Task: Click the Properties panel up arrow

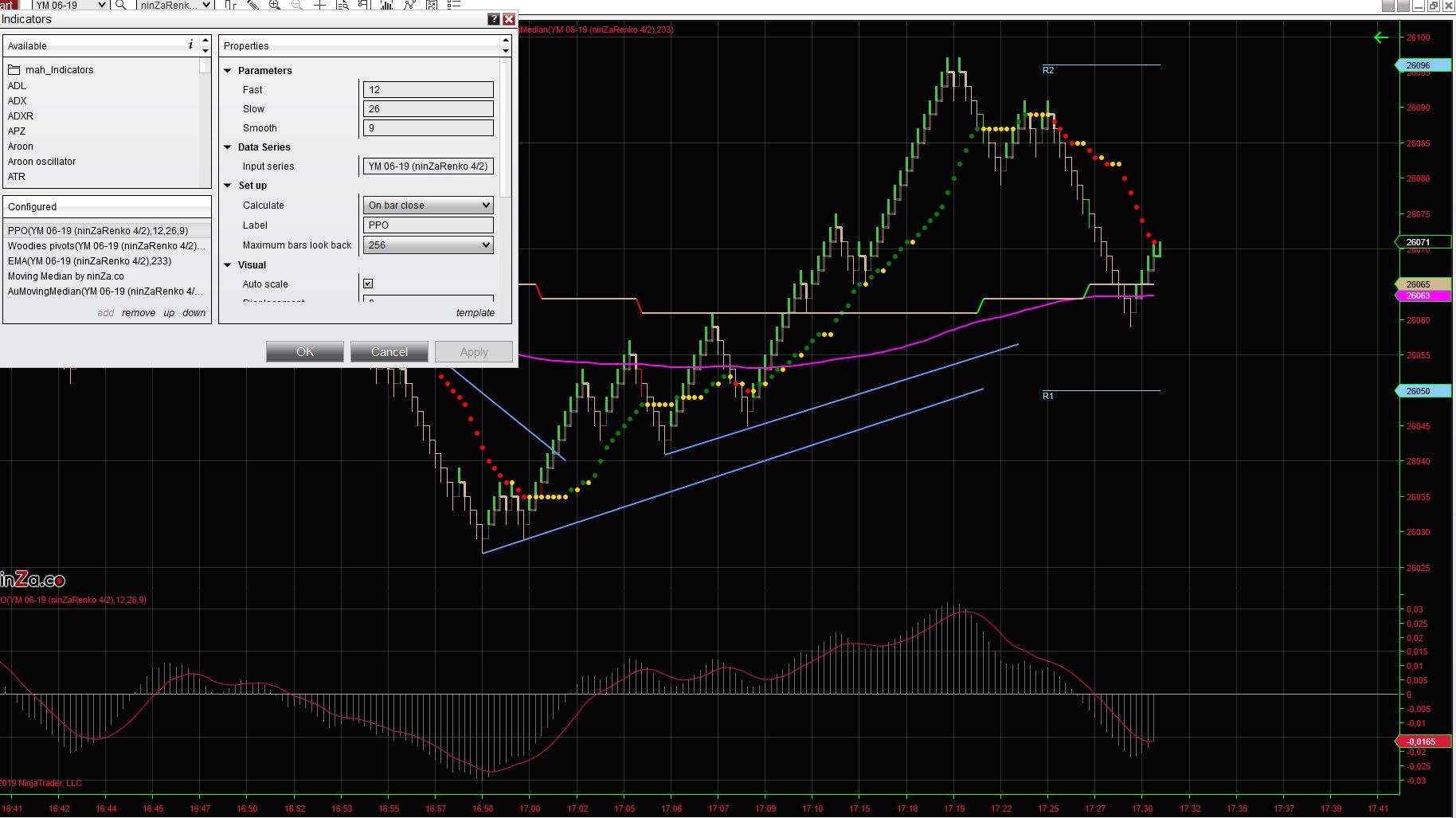Action: tap(505, 40)
